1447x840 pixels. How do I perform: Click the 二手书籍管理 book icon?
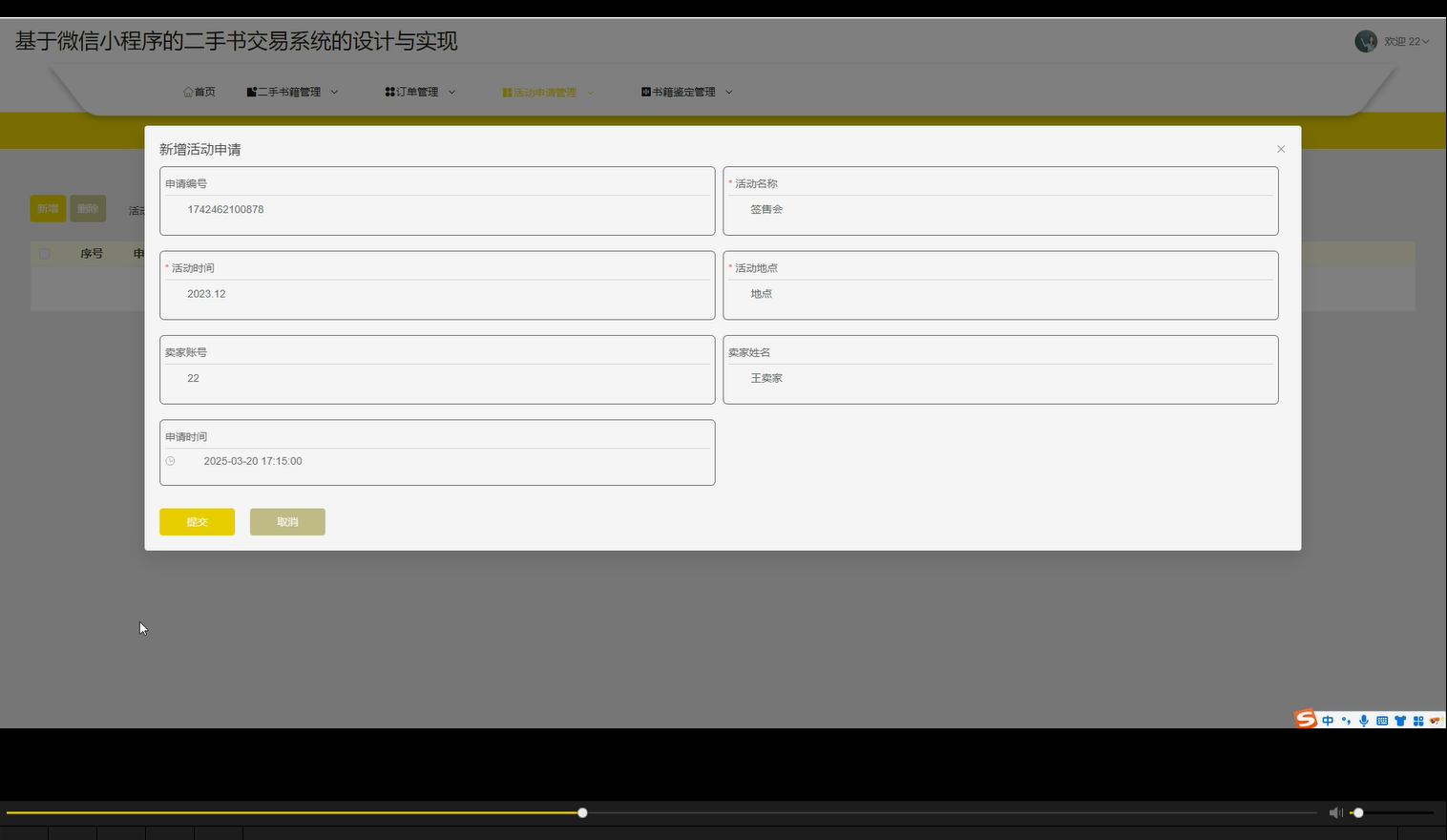pyautogui.click(x=249, y=91)
